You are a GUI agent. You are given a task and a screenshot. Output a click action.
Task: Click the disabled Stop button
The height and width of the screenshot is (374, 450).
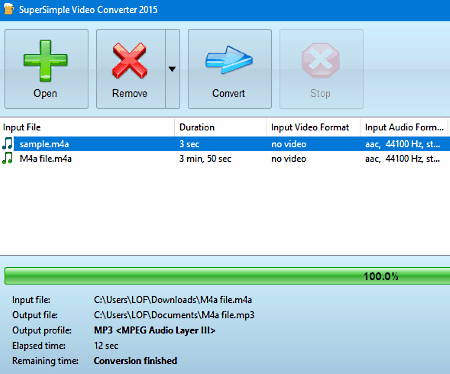321,69
